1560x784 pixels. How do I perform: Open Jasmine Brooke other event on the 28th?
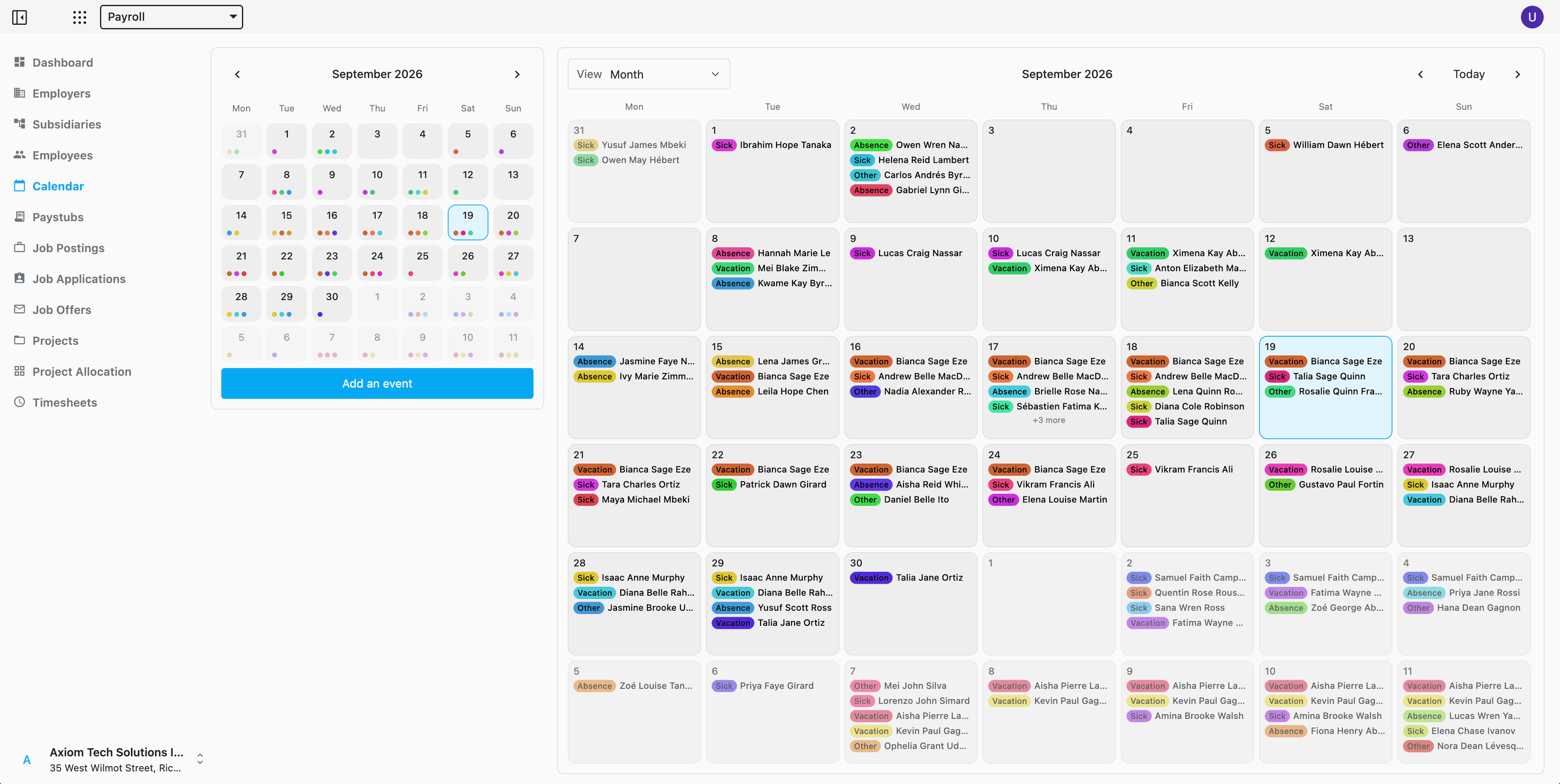[634, 608]
